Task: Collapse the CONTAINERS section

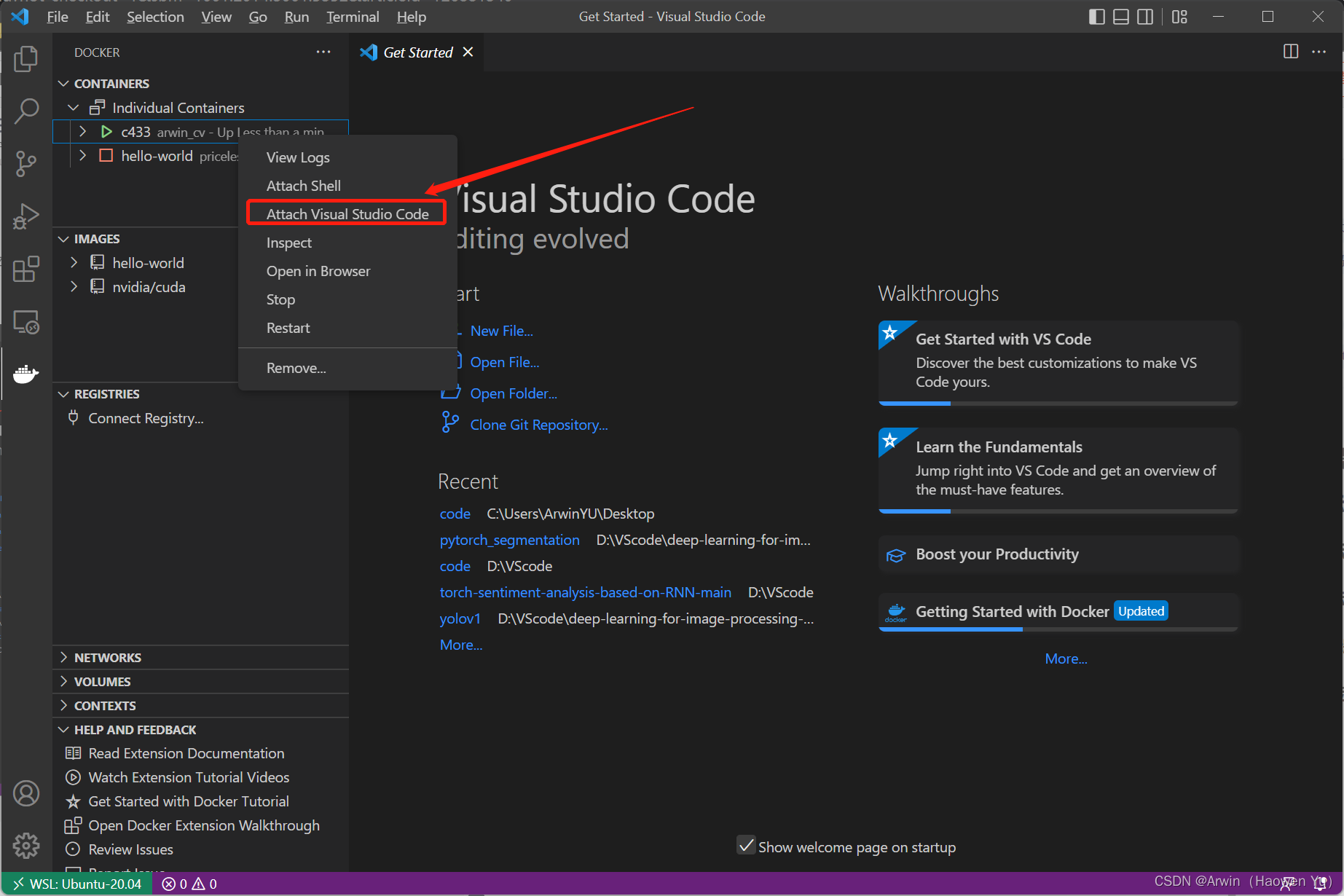Action: click(x=64, y=84)
